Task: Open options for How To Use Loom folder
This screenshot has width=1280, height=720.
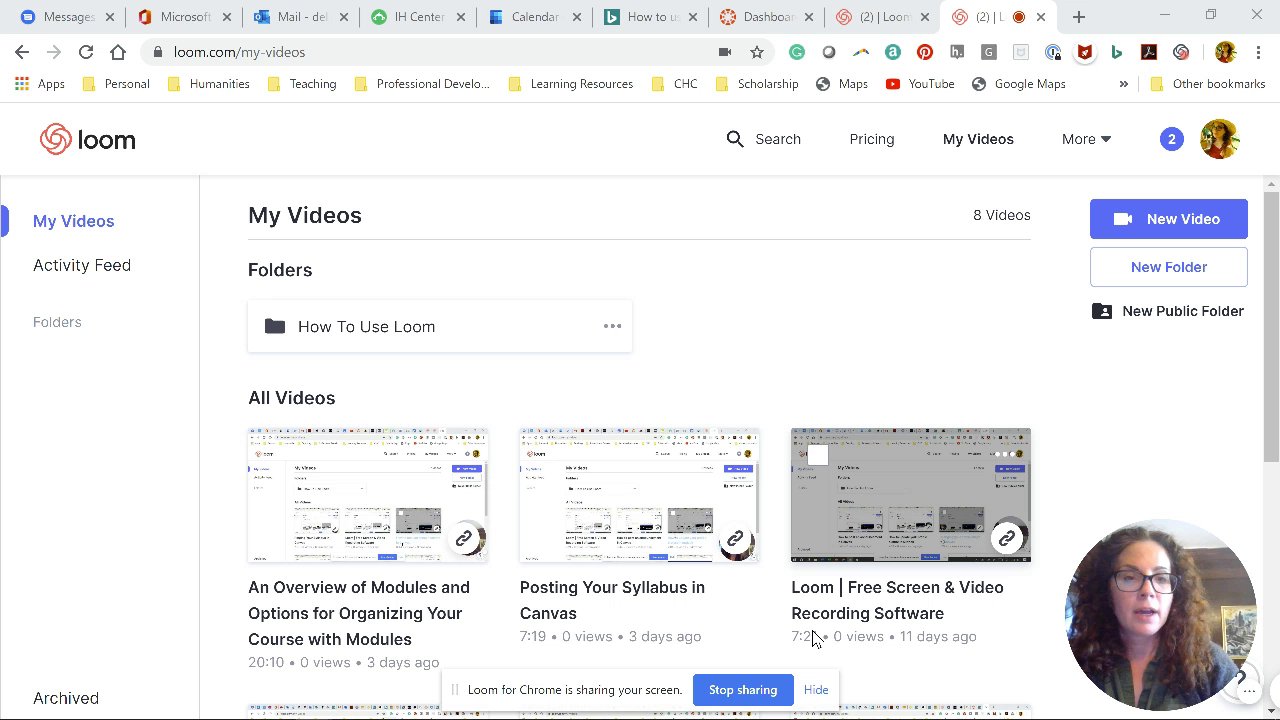Action: [612, 326]
